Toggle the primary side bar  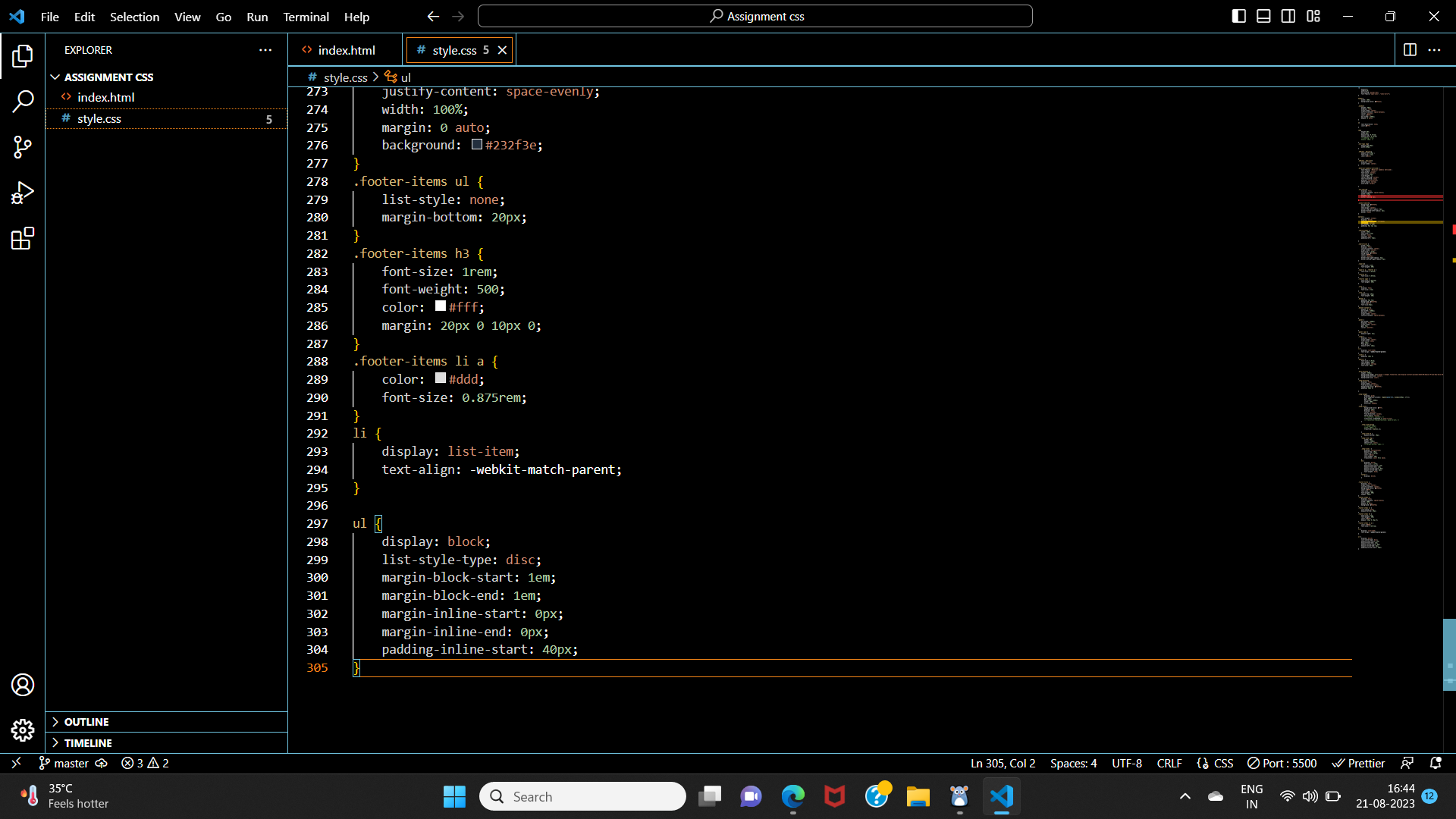point(1238,15)
